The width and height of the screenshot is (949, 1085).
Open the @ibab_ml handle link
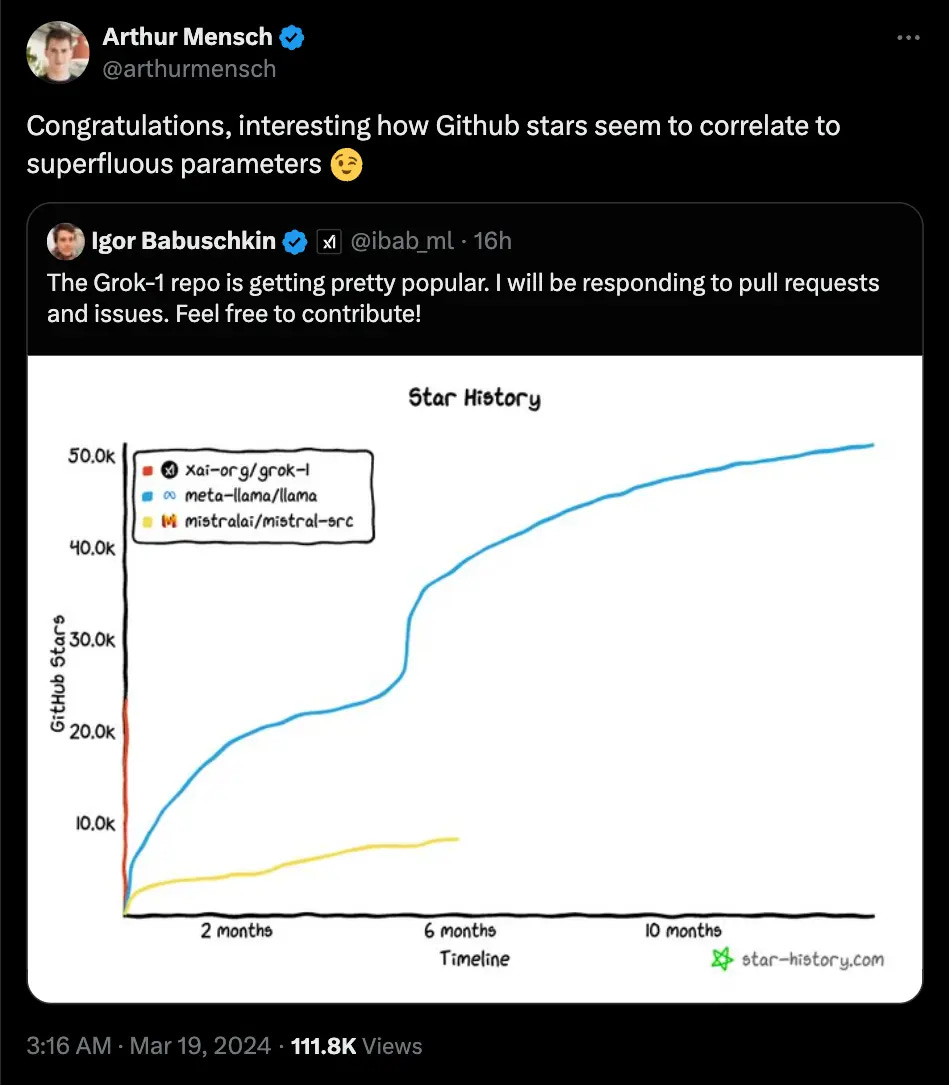(401, 241)
